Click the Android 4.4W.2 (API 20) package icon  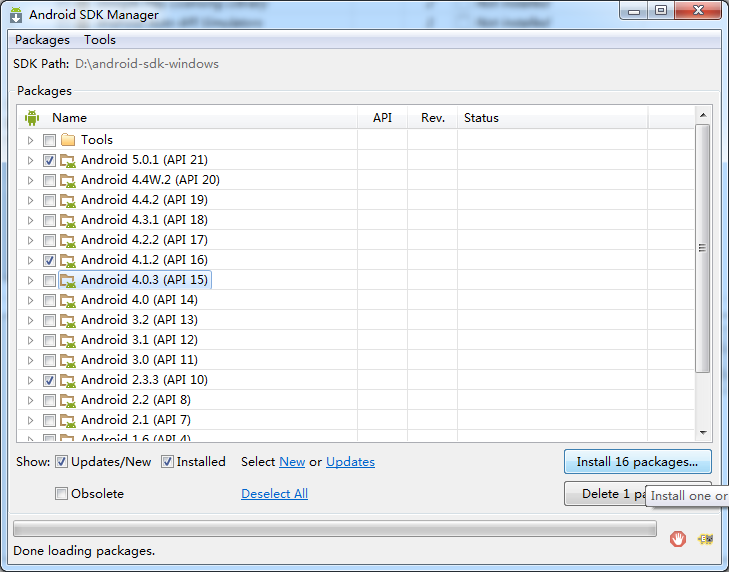68,180
